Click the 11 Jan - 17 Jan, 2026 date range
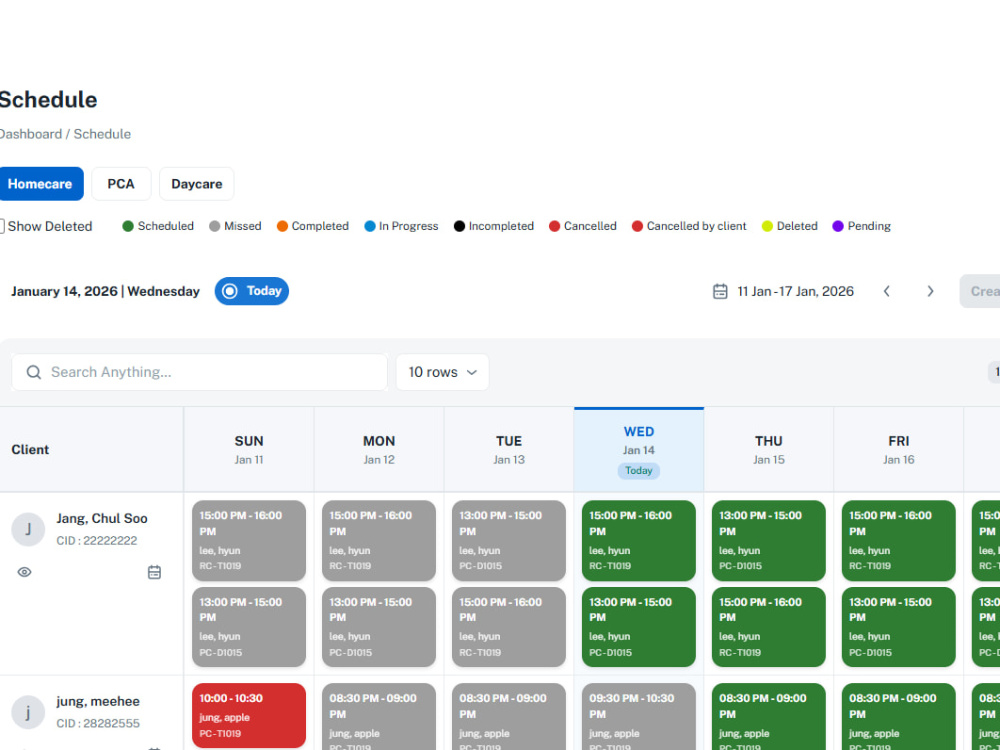 [795, 291]
